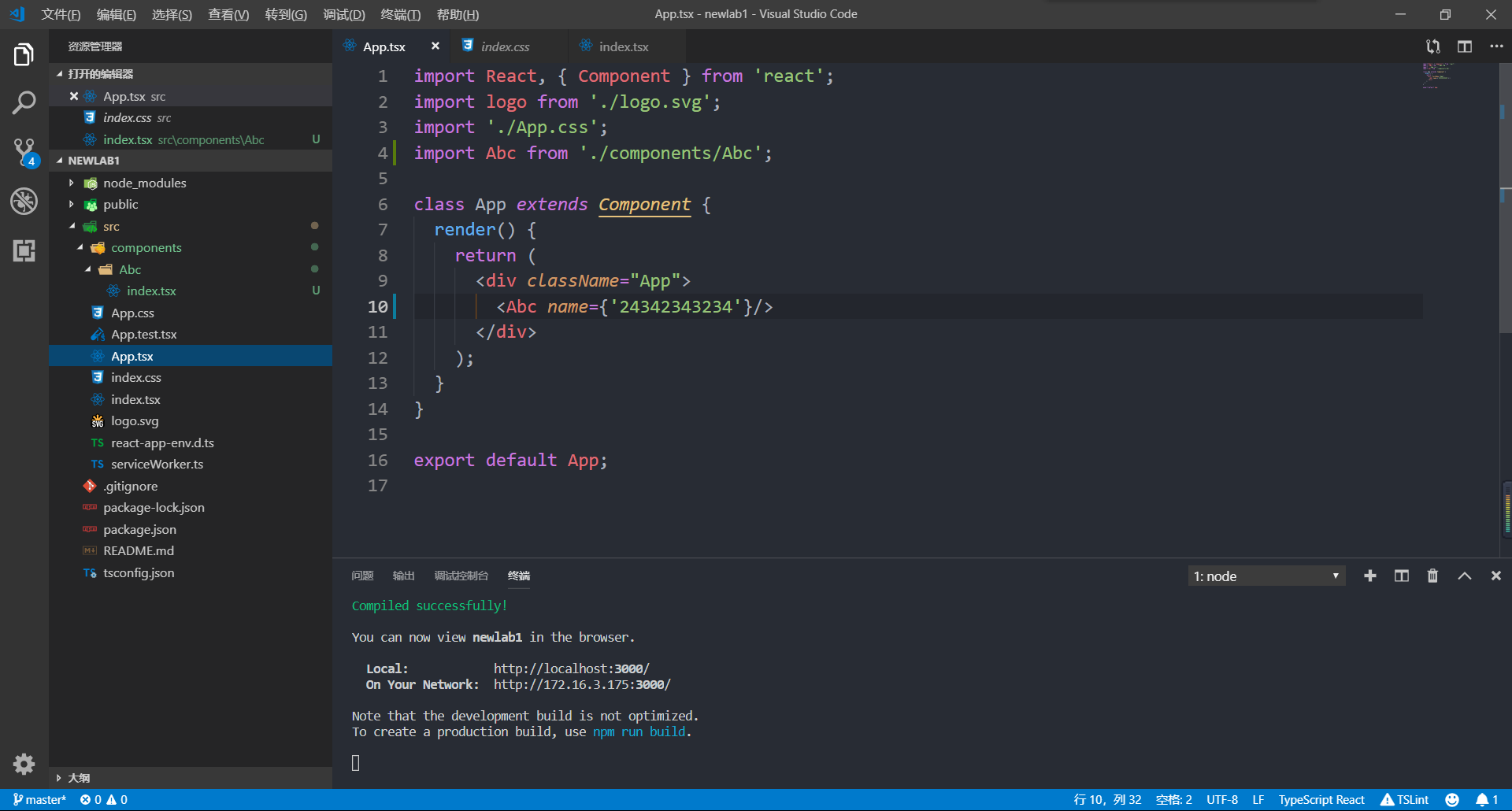Open .gitignore in the file tree
Screen dimensions: 1512x811
coord(190,486)
